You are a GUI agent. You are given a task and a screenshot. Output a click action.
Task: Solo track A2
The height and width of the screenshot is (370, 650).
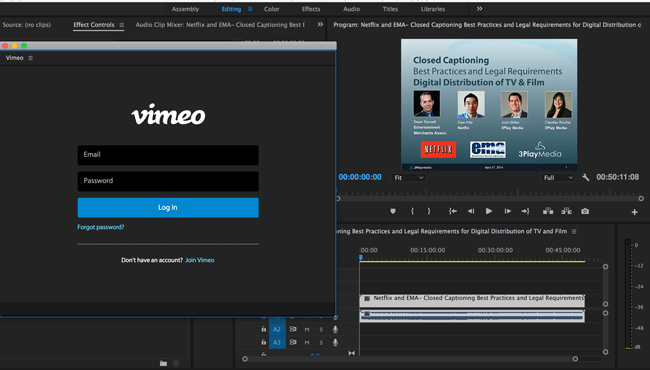click(x=321, y=329)
